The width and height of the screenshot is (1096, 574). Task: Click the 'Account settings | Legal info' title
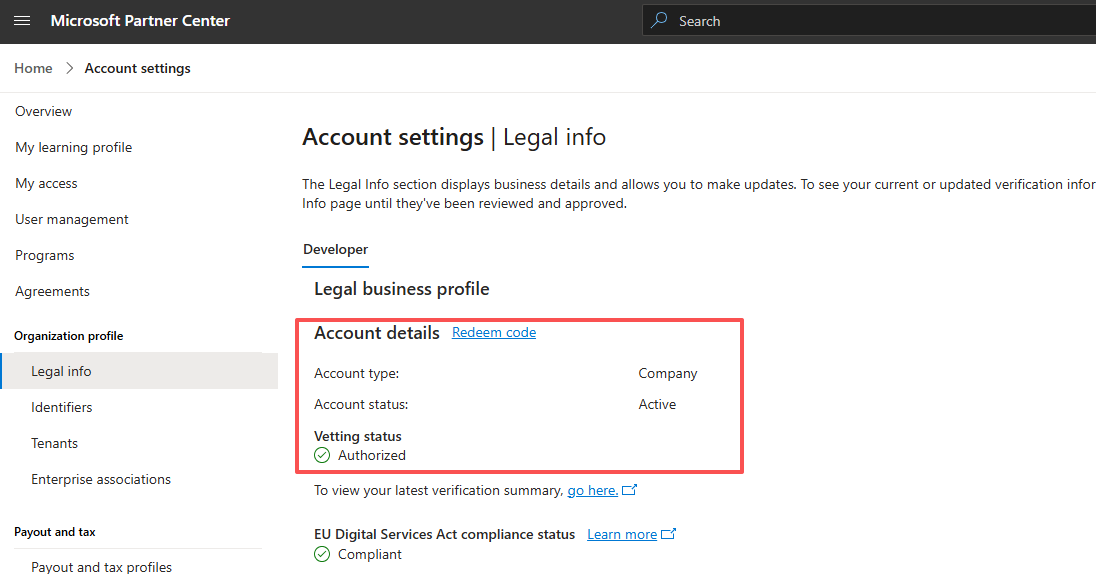(x=454, y=137)
